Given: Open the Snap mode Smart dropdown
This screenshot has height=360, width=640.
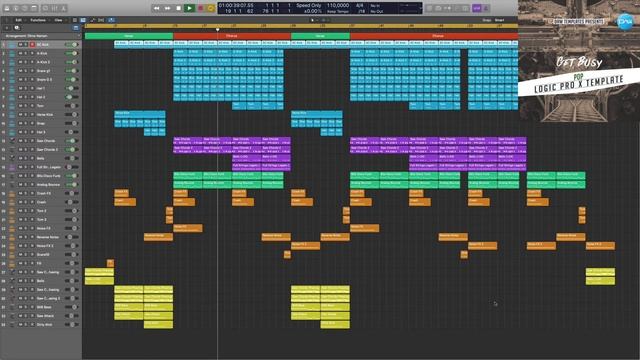Looking at the screenshot, I should tap(500, 20).
